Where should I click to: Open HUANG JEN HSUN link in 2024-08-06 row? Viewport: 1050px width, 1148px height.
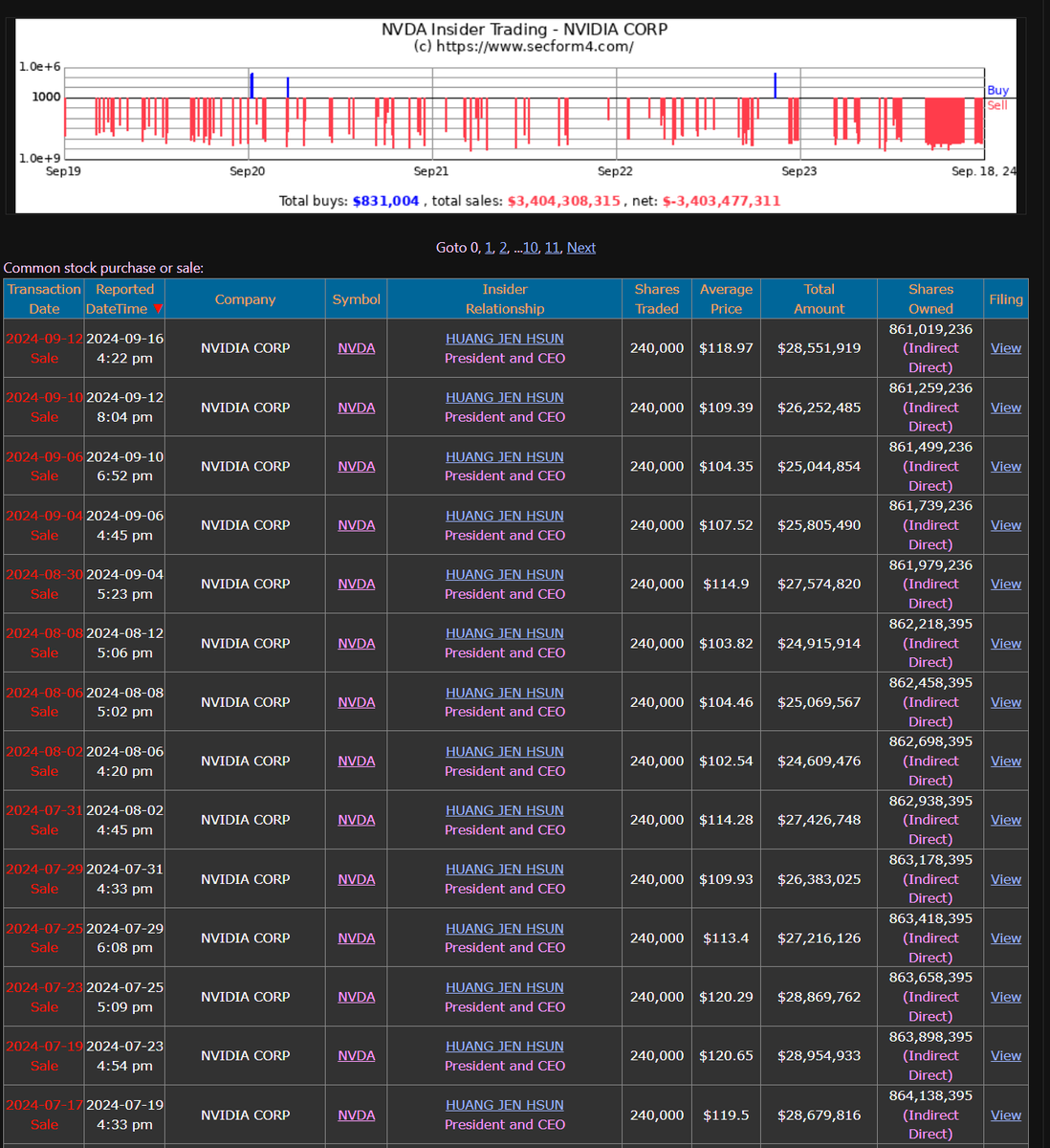coord(505,693)
